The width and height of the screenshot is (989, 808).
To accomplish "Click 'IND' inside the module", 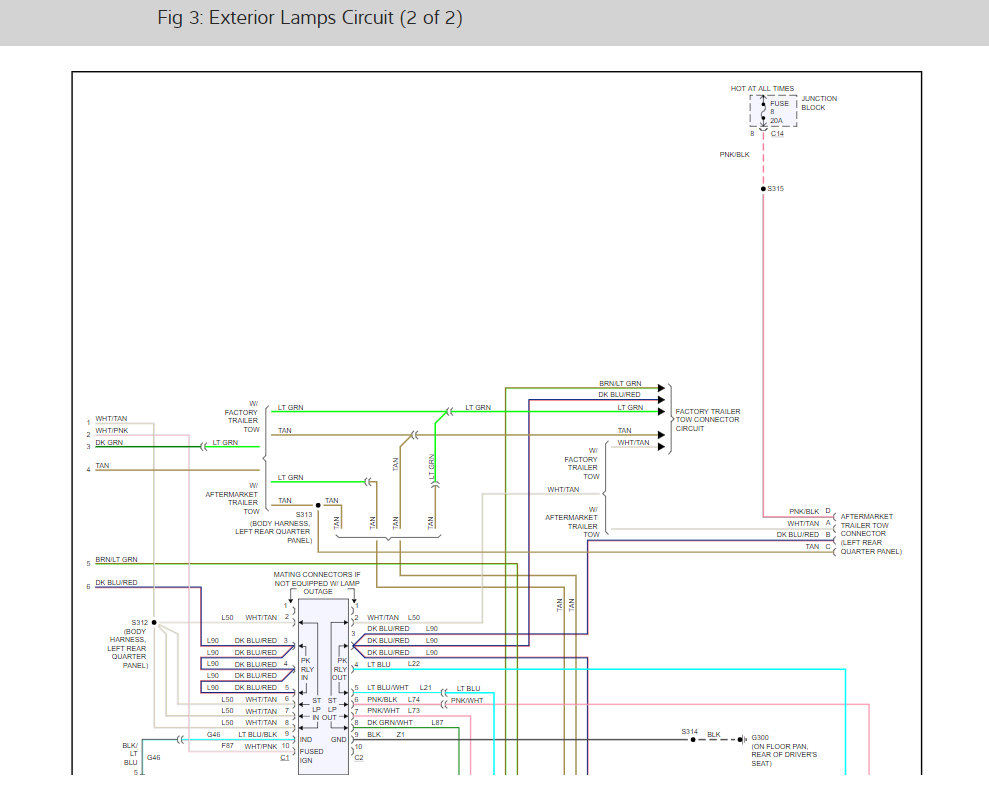I will (x=306, y=739).
